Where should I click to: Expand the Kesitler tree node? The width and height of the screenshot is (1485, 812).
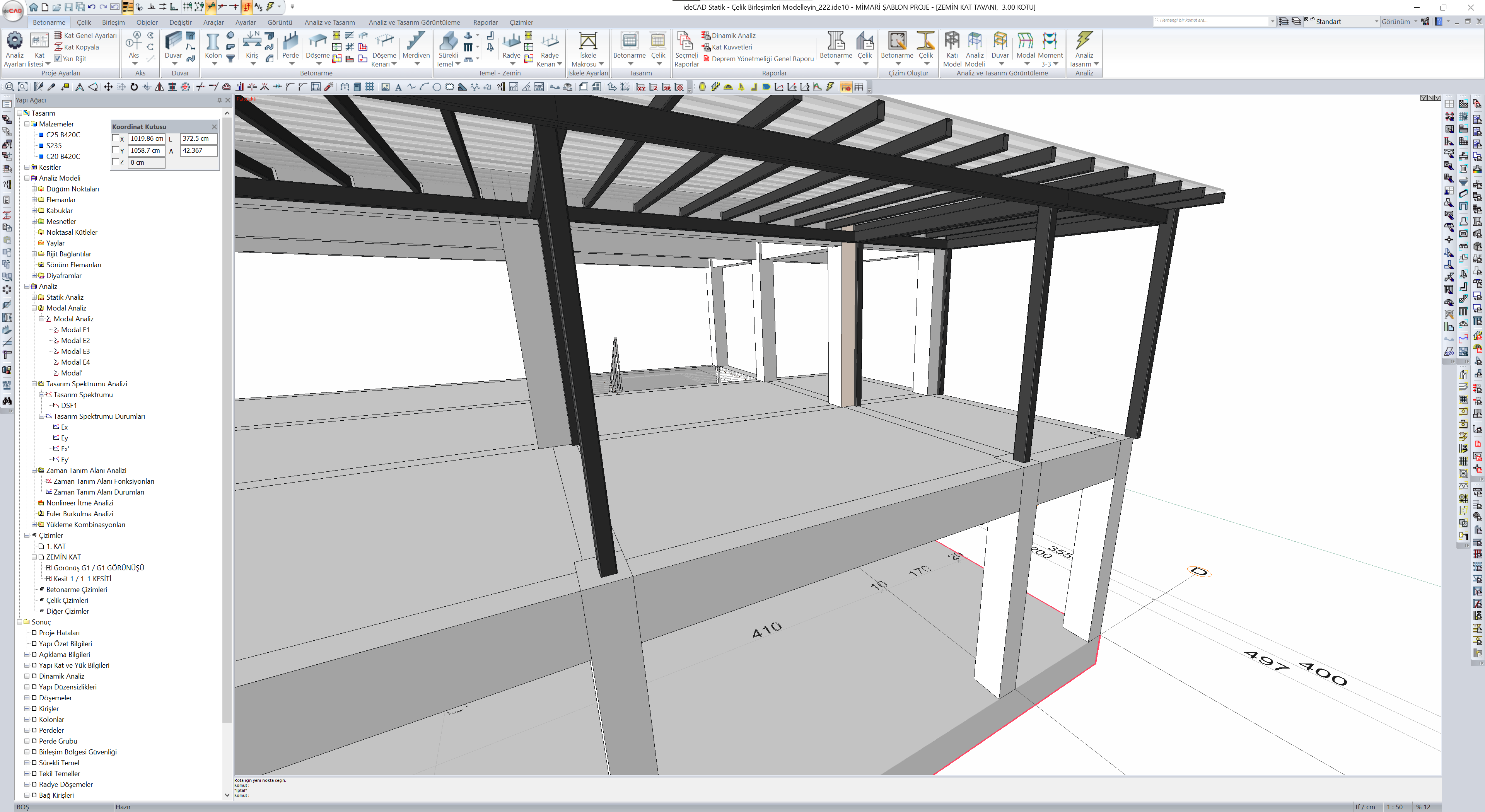pyautogui.click(x=27, y=167)
